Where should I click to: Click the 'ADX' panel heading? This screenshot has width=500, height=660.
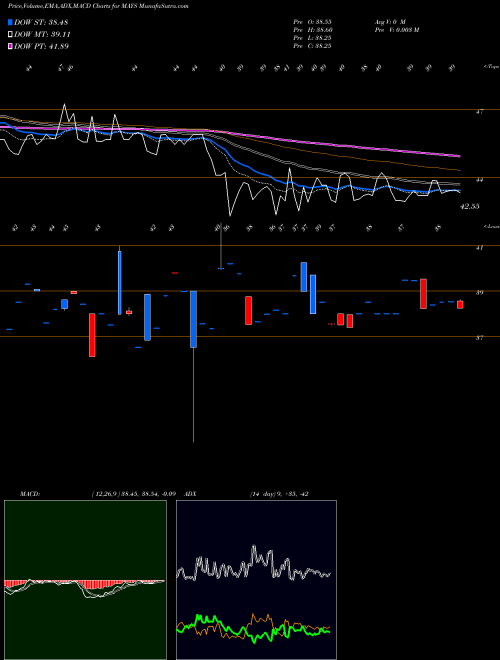pos(191,494)
